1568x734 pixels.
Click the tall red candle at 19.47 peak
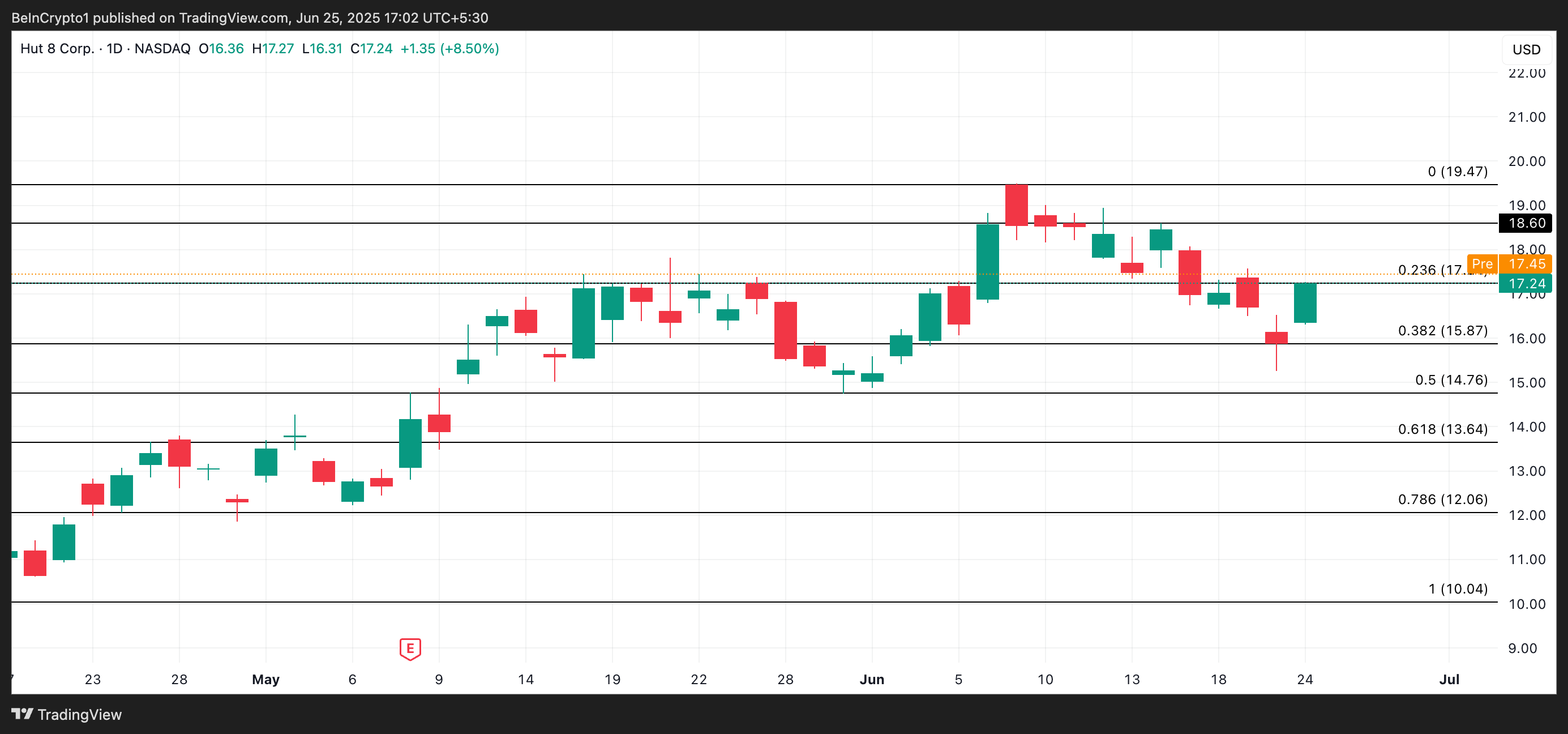pyautogui.click(x=1016, y=205)
